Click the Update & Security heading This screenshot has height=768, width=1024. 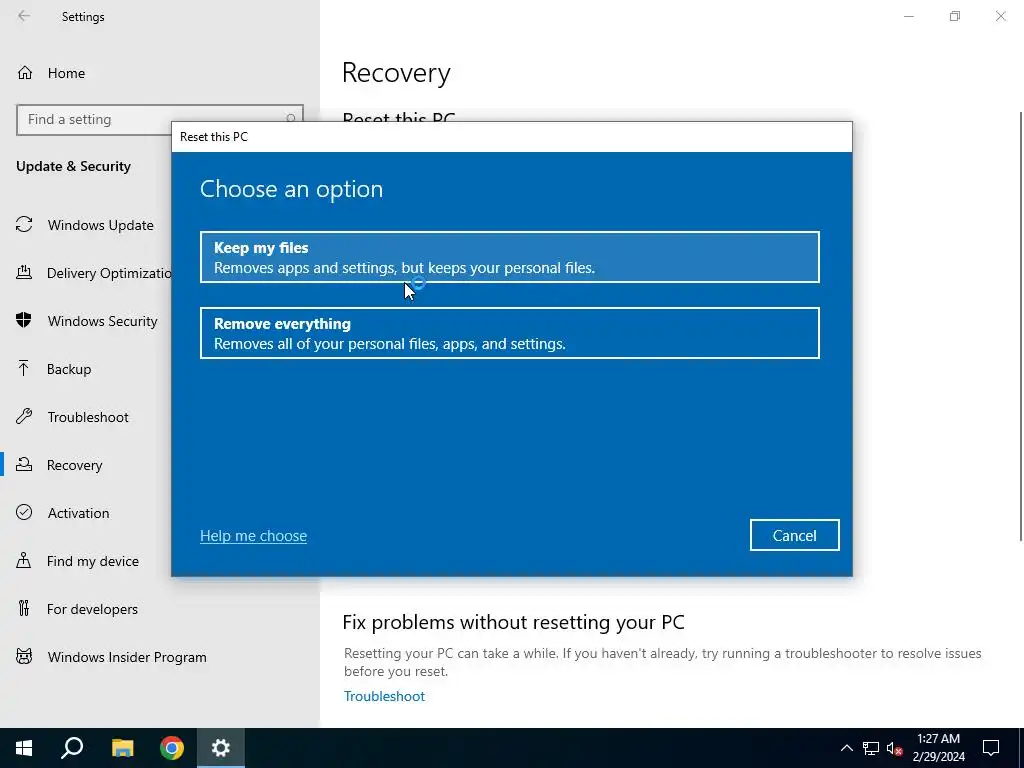[73, 166]
